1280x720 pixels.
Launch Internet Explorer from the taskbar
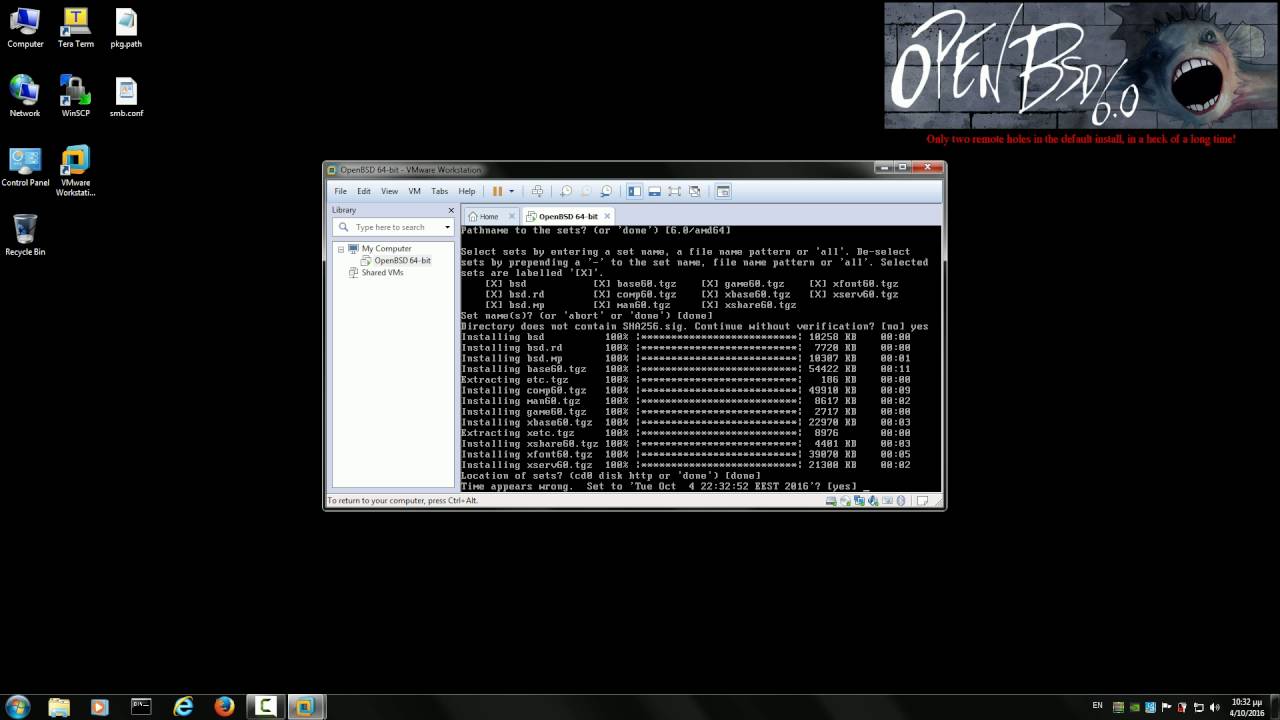183,707
